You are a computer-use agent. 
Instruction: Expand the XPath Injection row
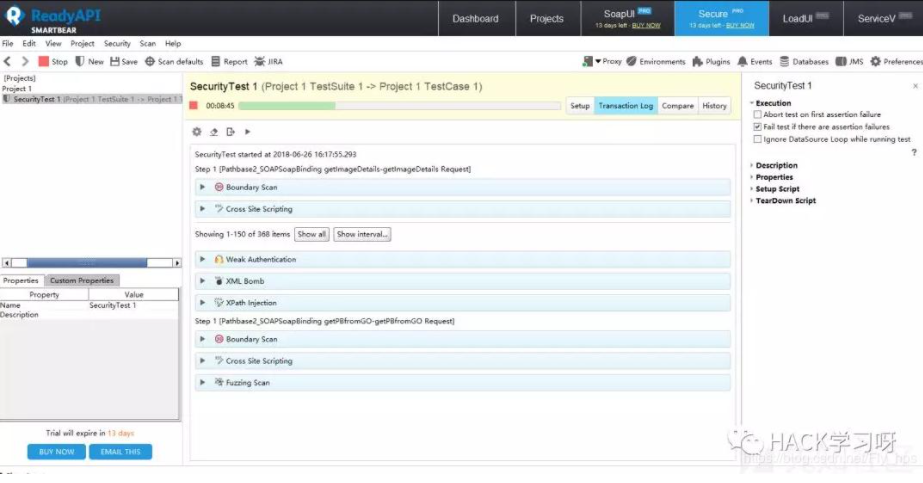tap(202, 302)
